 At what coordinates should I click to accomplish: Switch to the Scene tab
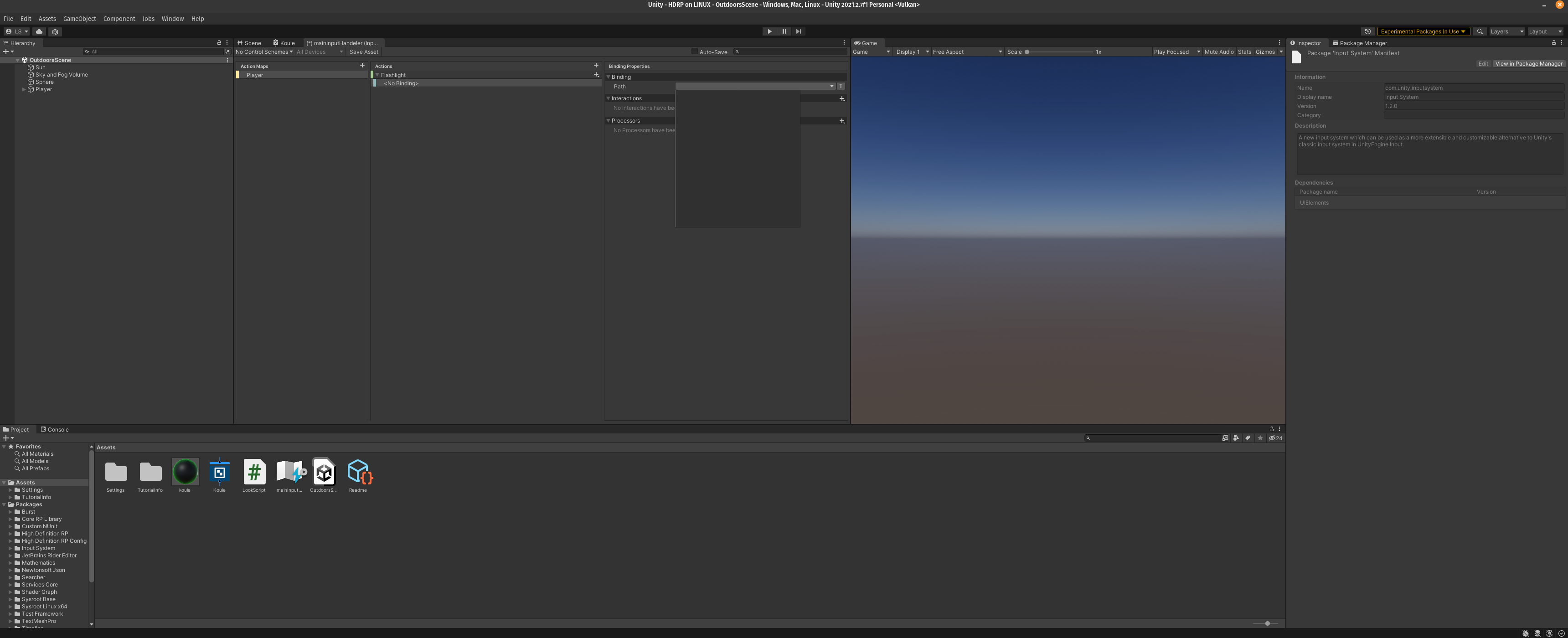249,43
